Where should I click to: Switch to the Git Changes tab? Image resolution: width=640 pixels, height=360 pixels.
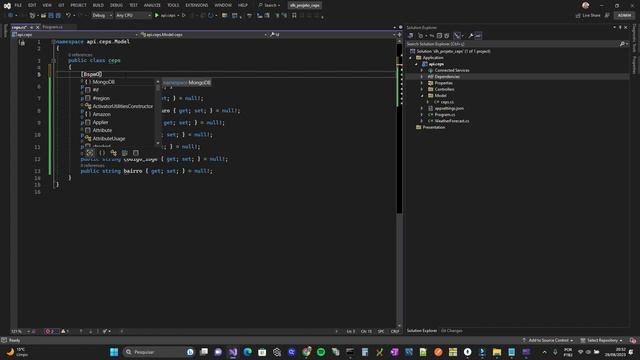[451, 331]
